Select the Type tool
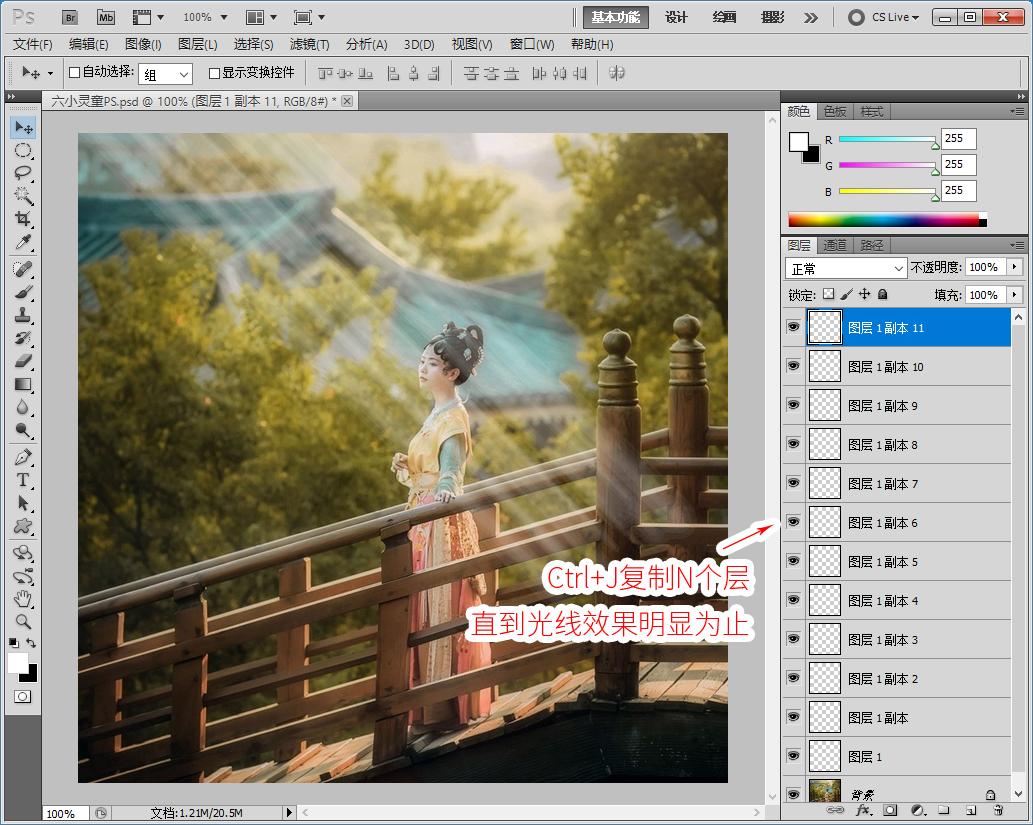The image size is (1033, 825). (x=23, y=480)
